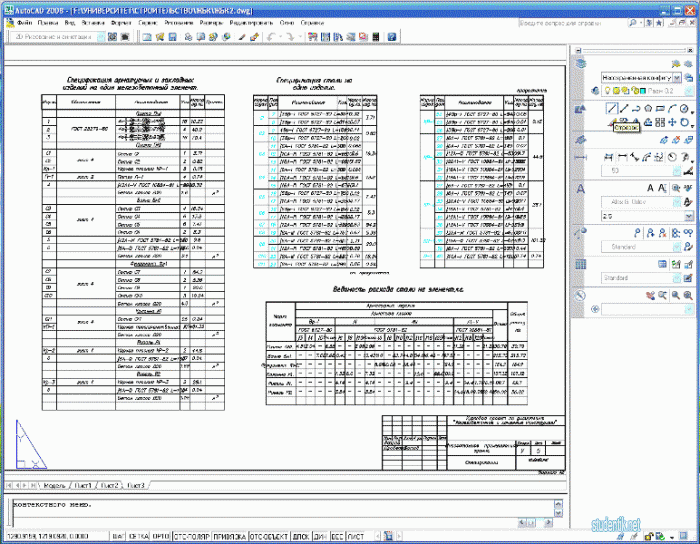
Task: Click the Help question mark icon
Action: [392, 37]
